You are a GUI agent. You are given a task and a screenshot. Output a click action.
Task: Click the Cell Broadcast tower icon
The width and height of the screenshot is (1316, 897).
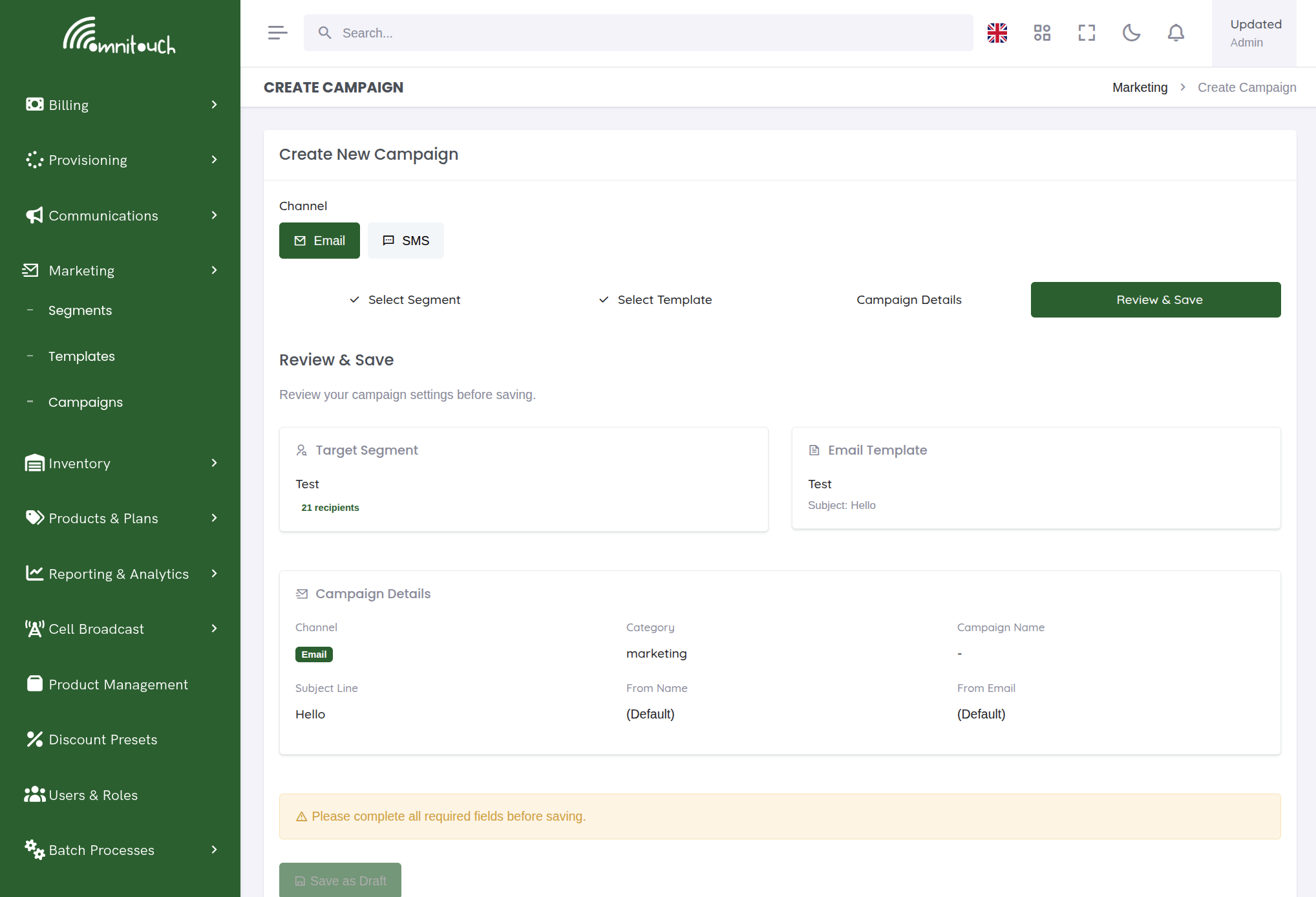point(34,629)
